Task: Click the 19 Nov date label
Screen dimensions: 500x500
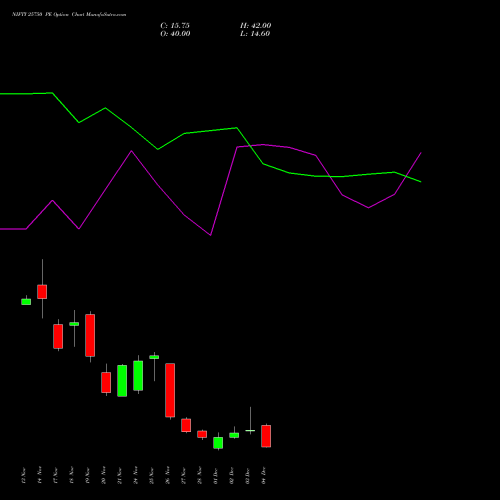Action: tap(88, 475)
